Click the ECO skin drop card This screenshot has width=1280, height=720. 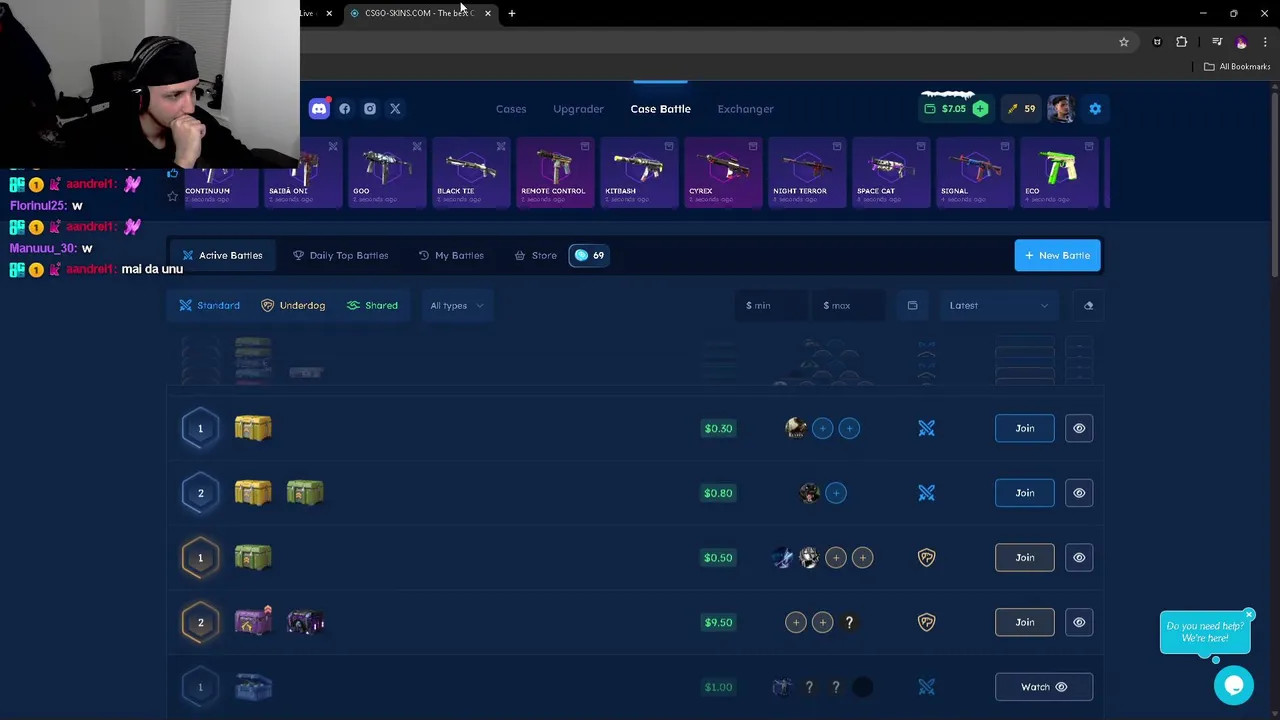tap(1059, 174)
